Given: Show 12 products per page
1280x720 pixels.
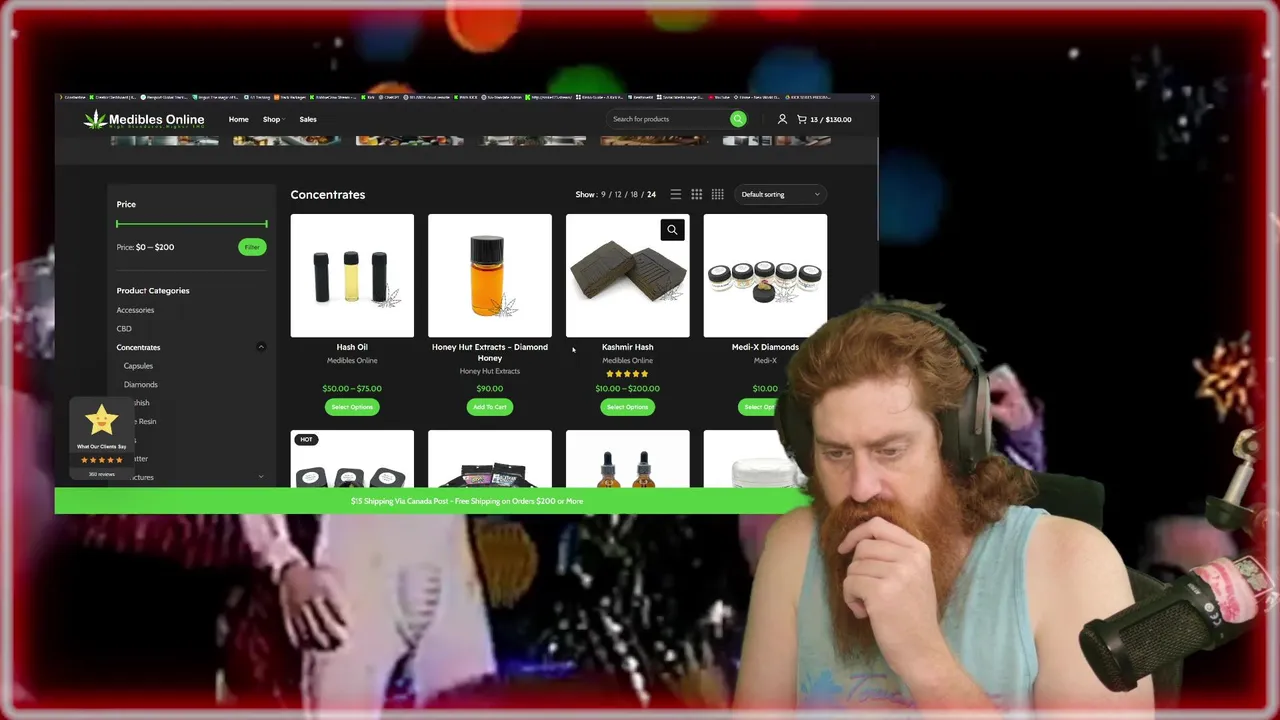Looking at the screenshot, I should click(618, 194).
